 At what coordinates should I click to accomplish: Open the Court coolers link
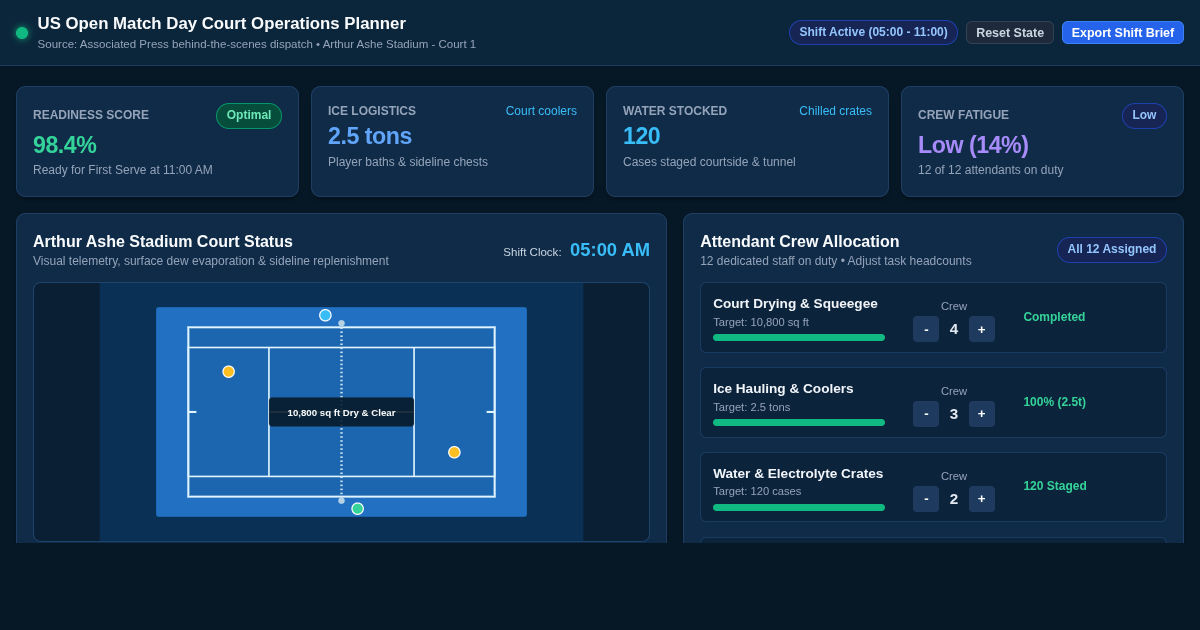point(541,111)
